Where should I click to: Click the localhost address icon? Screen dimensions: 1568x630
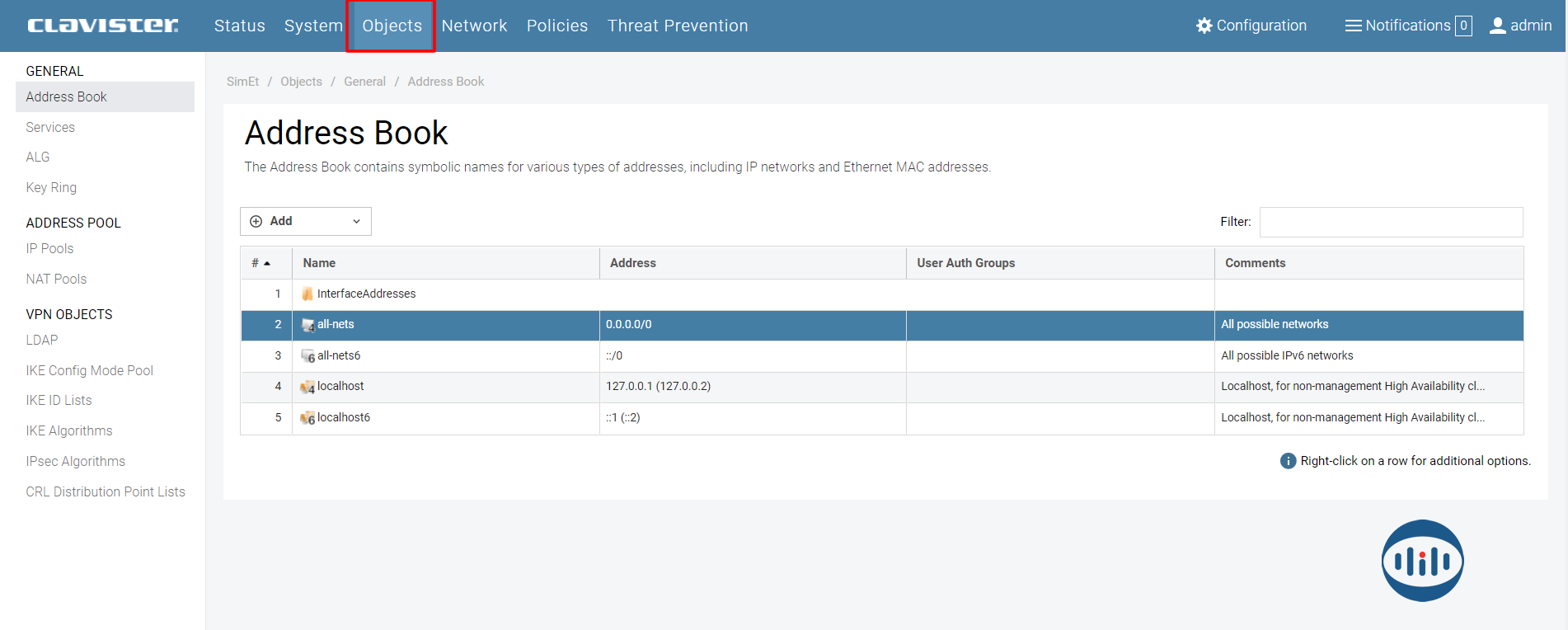coord(307,387)
